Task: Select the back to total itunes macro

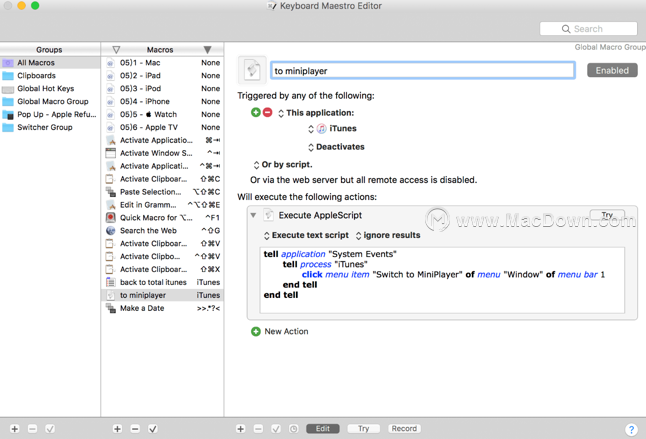Action: coord(162,283)
